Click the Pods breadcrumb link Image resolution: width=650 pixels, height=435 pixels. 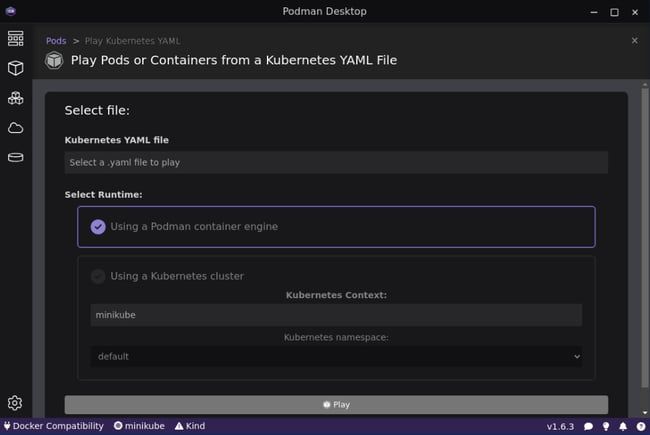click(56, 41)
